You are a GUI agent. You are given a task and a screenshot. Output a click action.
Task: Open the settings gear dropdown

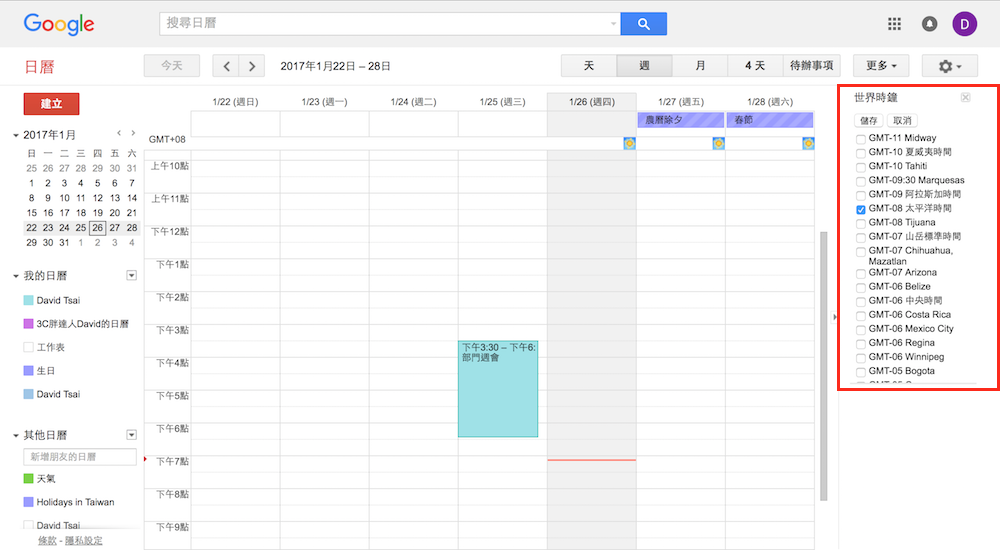(x=950, y=66)
